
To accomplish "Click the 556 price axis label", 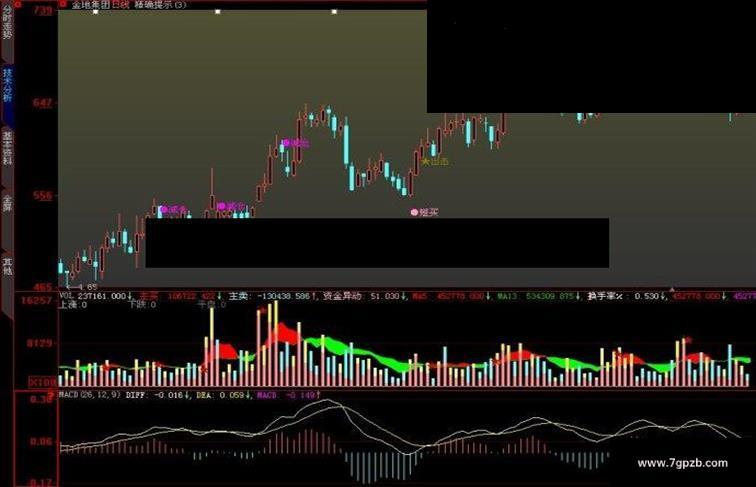I will 42,196.
